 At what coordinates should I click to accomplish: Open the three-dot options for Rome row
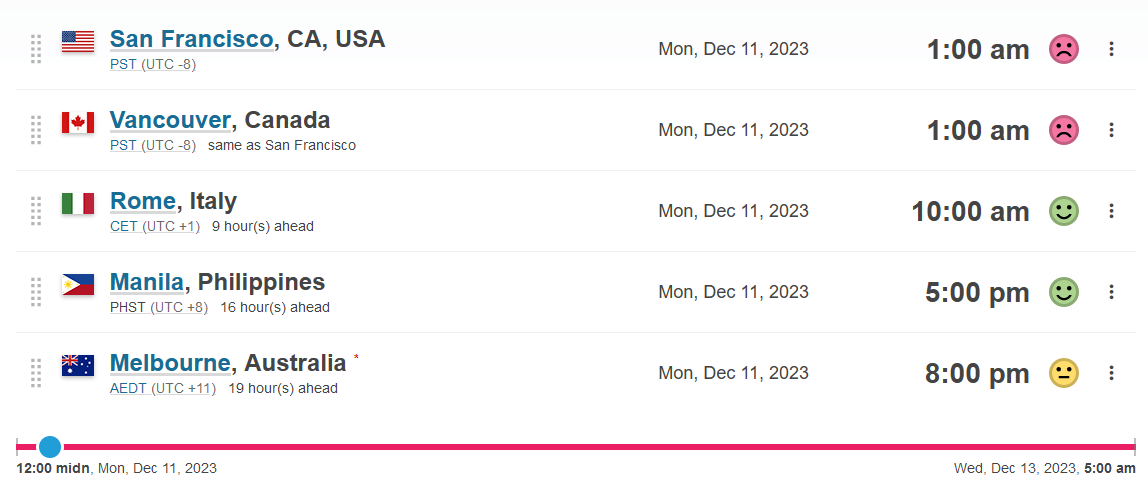[1111, 211]
